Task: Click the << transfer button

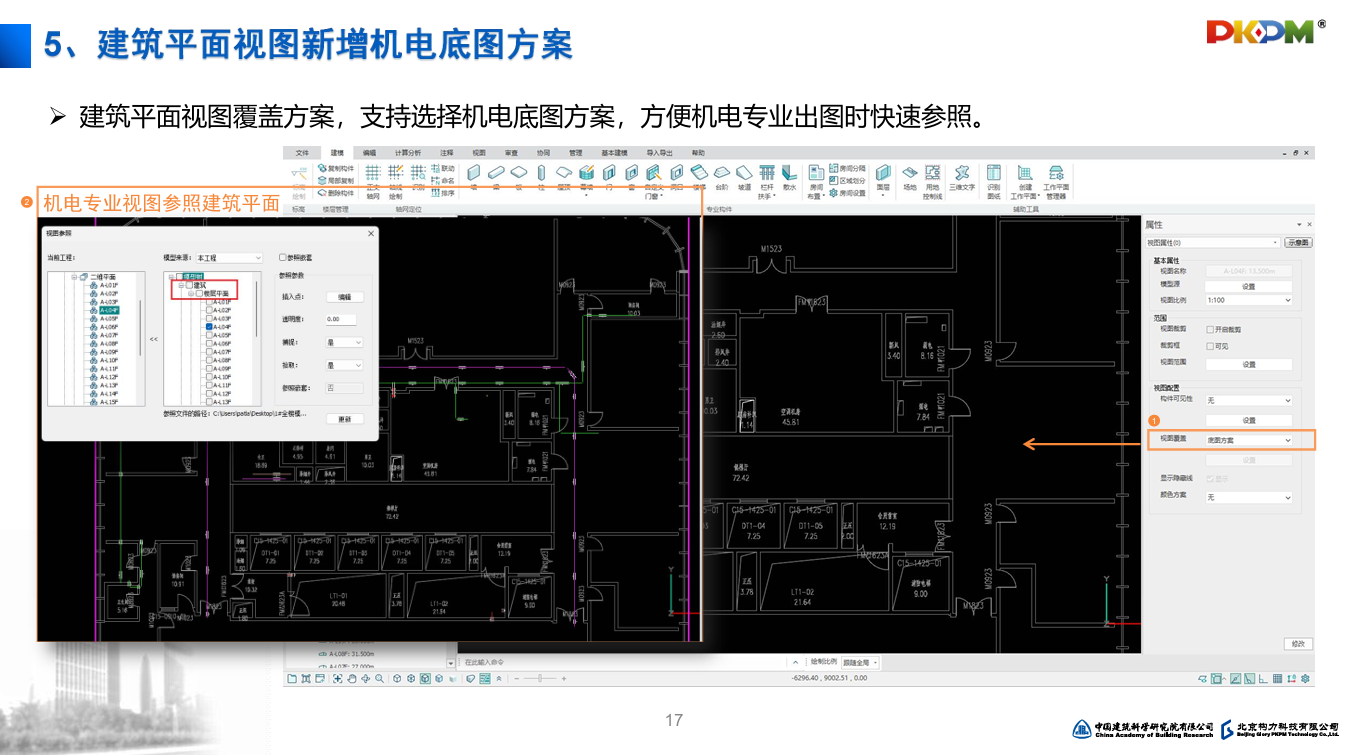Action: pos(154,339)
